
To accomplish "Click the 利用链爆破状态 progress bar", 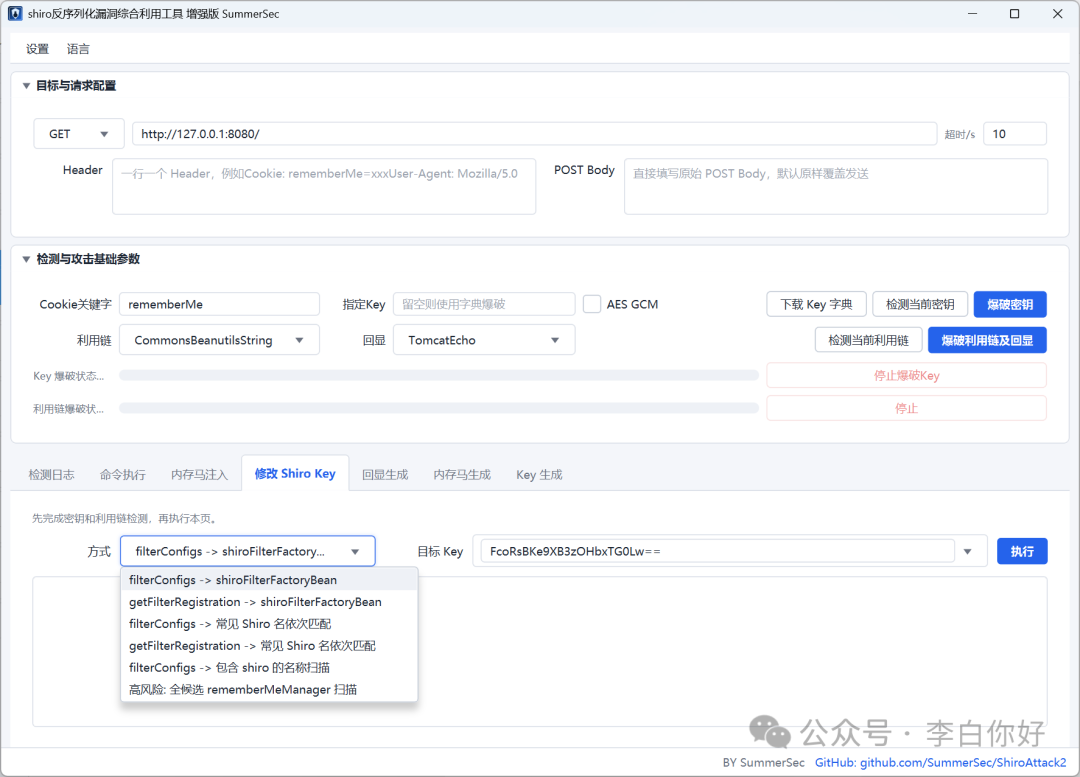I will point(439,408).
